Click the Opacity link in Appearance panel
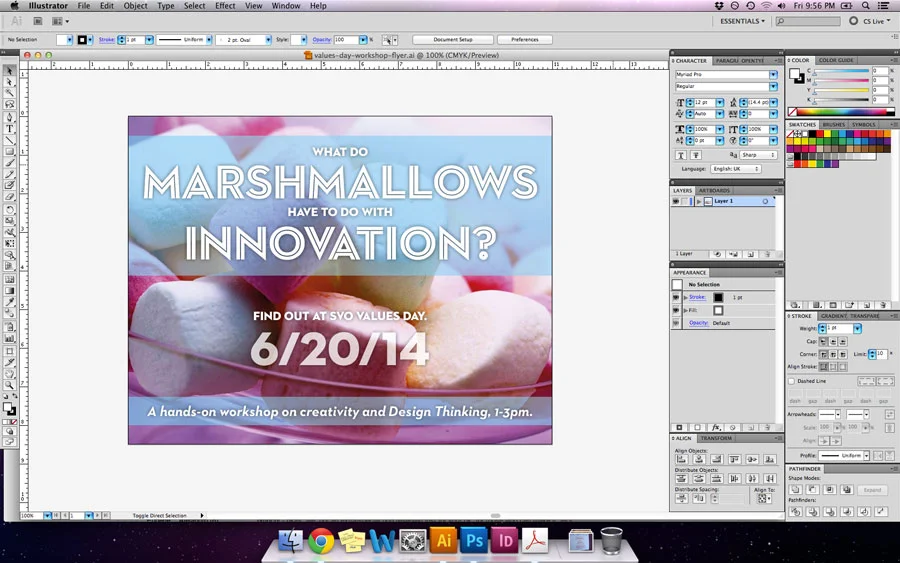The width and height of the screenshot is (900, 563). (x=698, y=323)
